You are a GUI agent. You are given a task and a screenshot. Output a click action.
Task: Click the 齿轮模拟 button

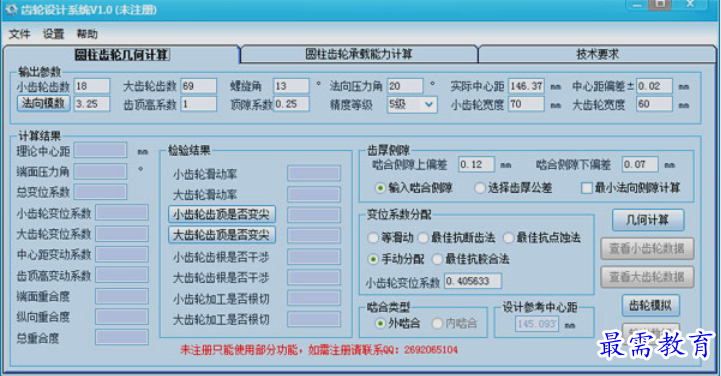click(650, 306)
